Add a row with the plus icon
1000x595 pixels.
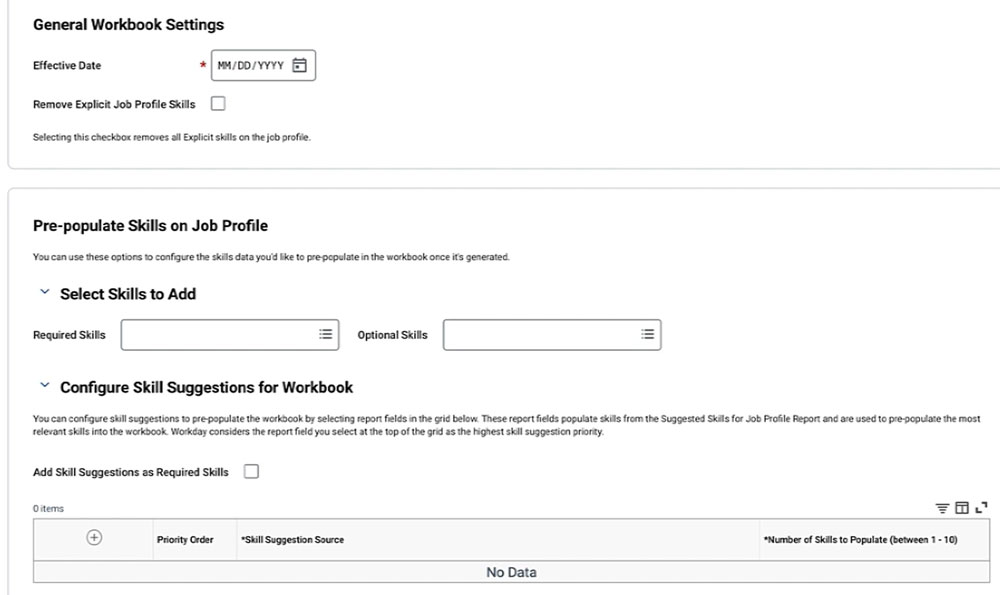click(x=94, y=538)
